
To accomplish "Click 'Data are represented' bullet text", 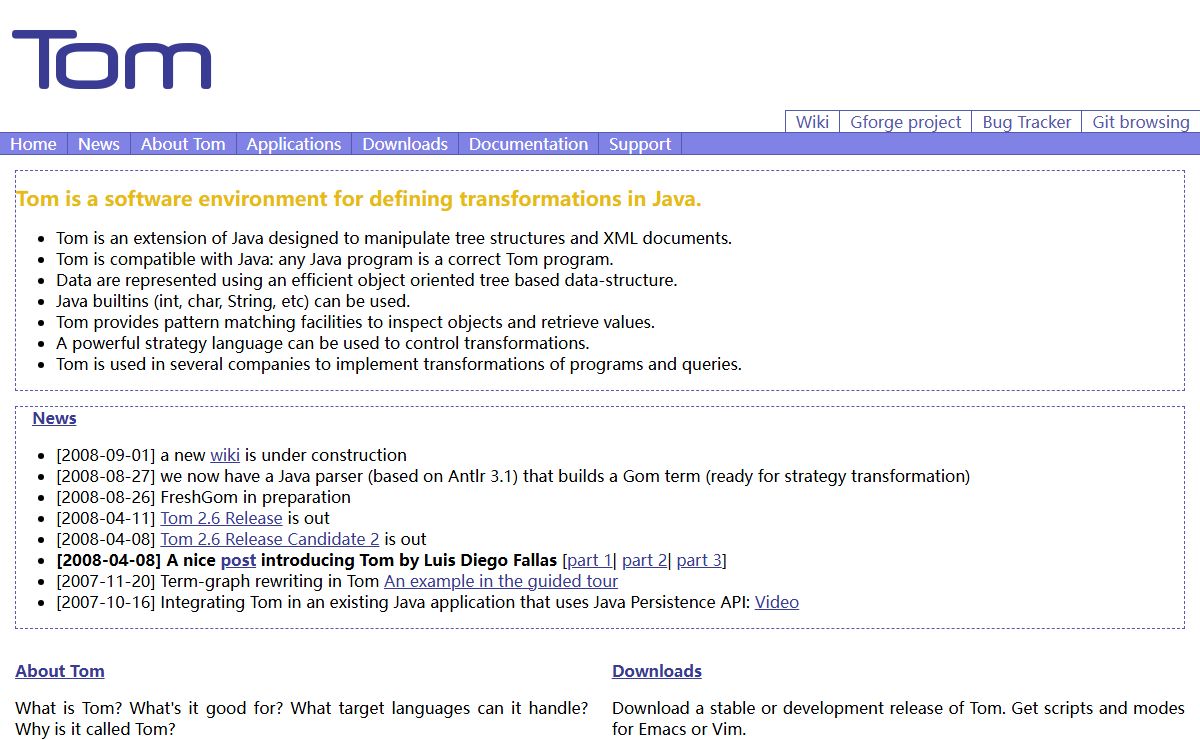I will click(x=366, y=280).
